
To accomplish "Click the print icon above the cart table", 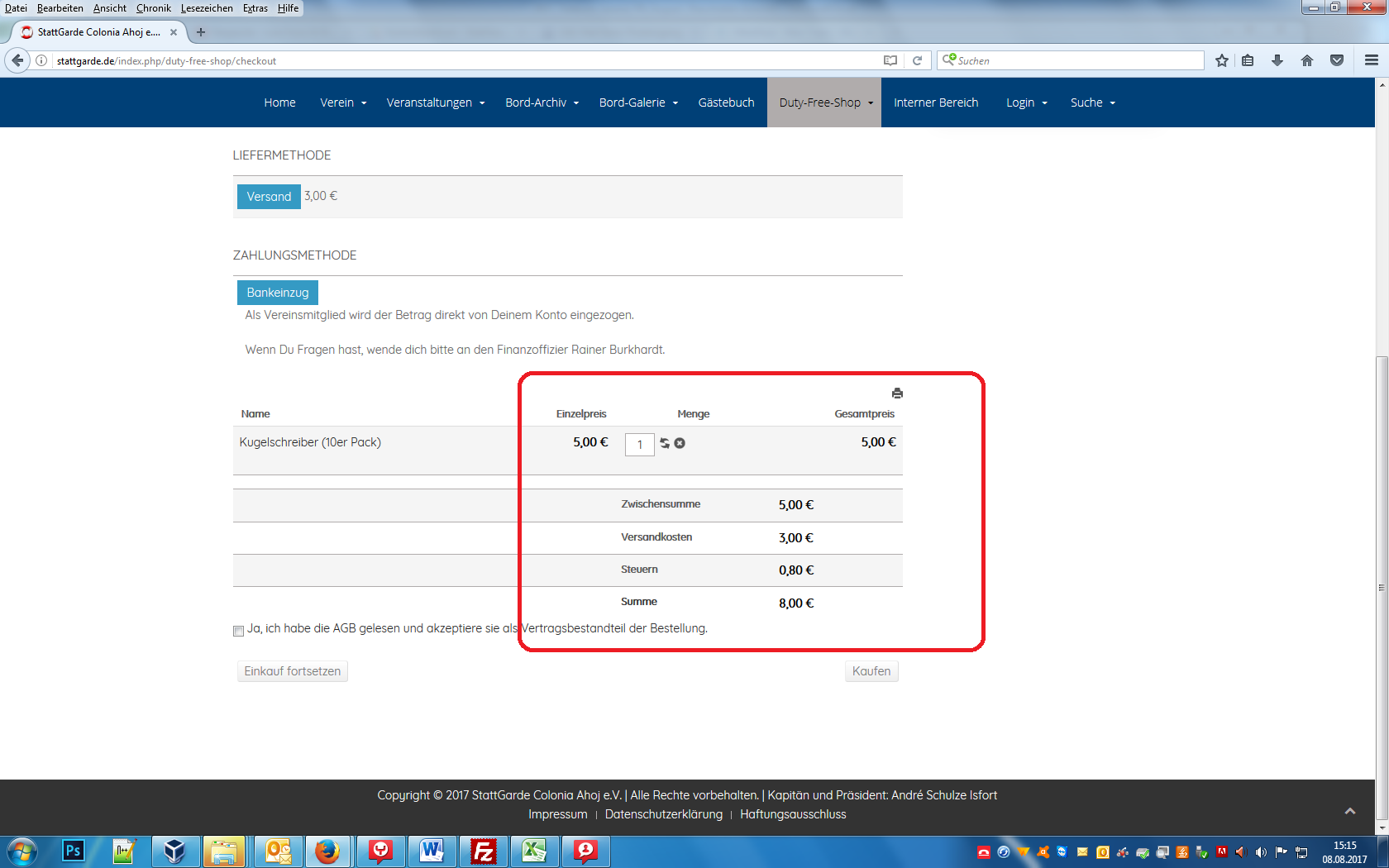I will pos(897,393).
